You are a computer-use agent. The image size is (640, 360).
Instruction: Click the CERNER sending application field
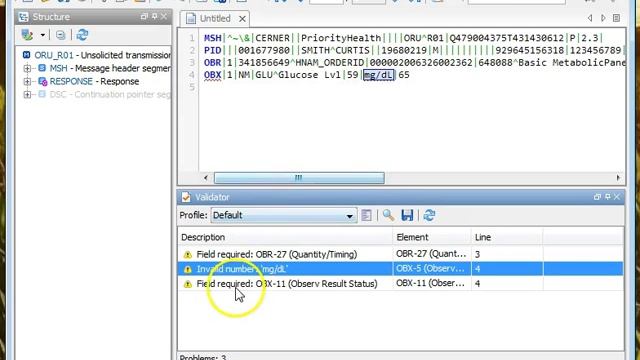273,38
